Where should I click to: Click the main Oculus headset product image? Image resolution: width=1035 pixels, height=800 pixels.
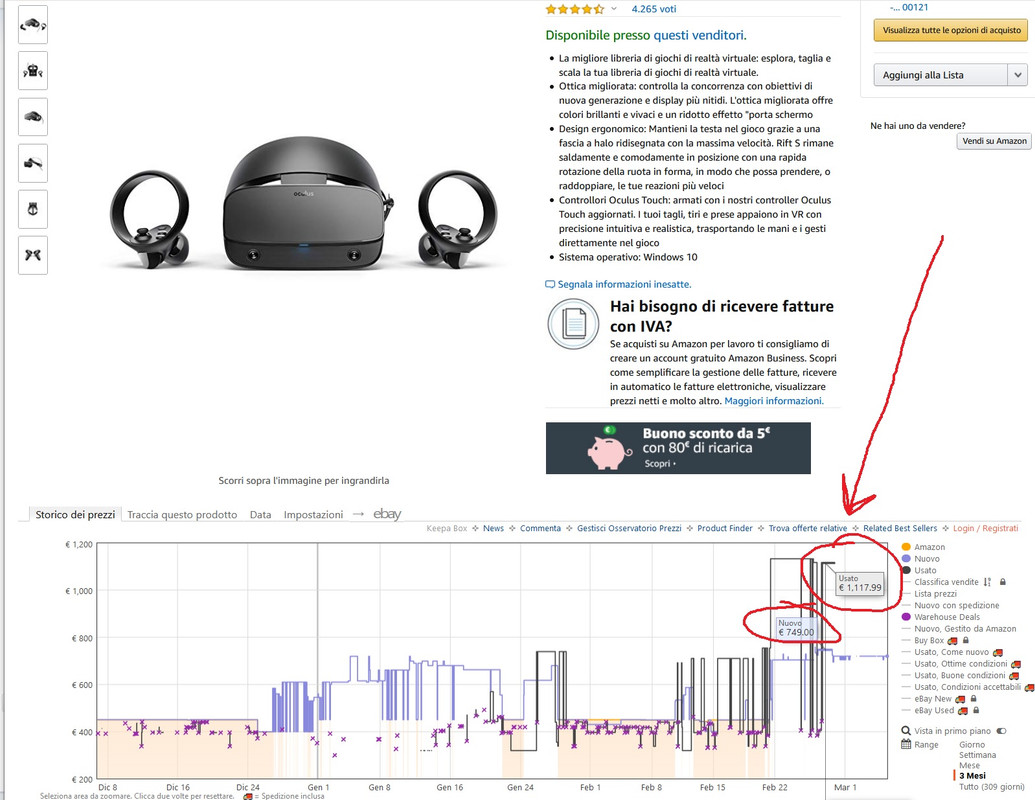[x=304, y=203]
